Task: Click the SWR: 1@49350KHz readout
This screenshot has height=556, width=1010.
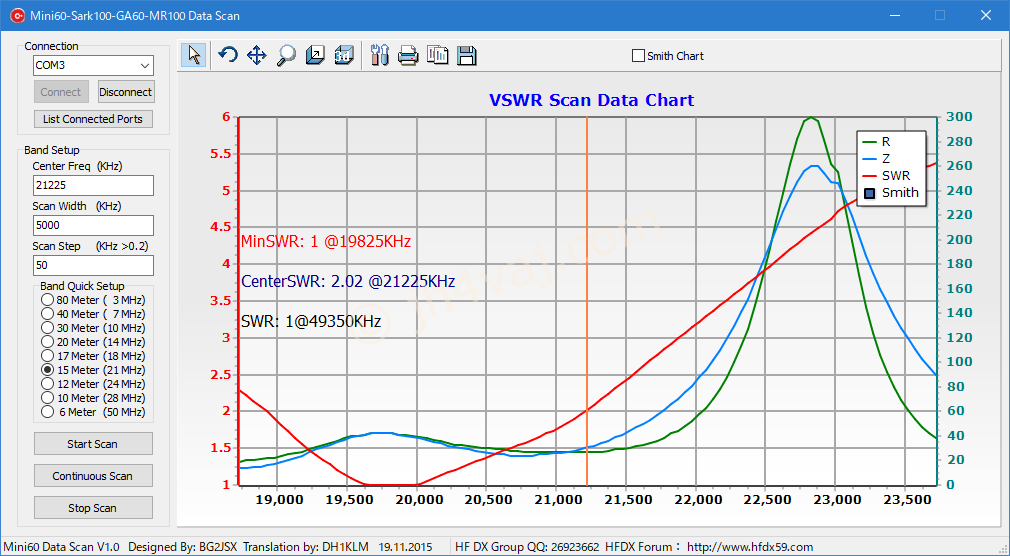Action: point(310,321)
